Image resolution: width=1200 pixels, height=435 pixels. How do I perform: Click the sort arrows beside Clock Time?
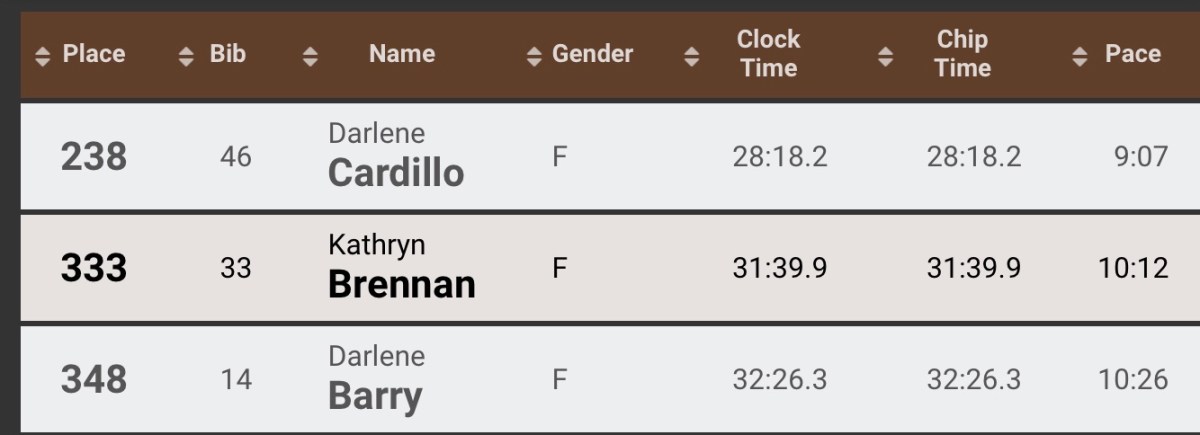point(691,57)
